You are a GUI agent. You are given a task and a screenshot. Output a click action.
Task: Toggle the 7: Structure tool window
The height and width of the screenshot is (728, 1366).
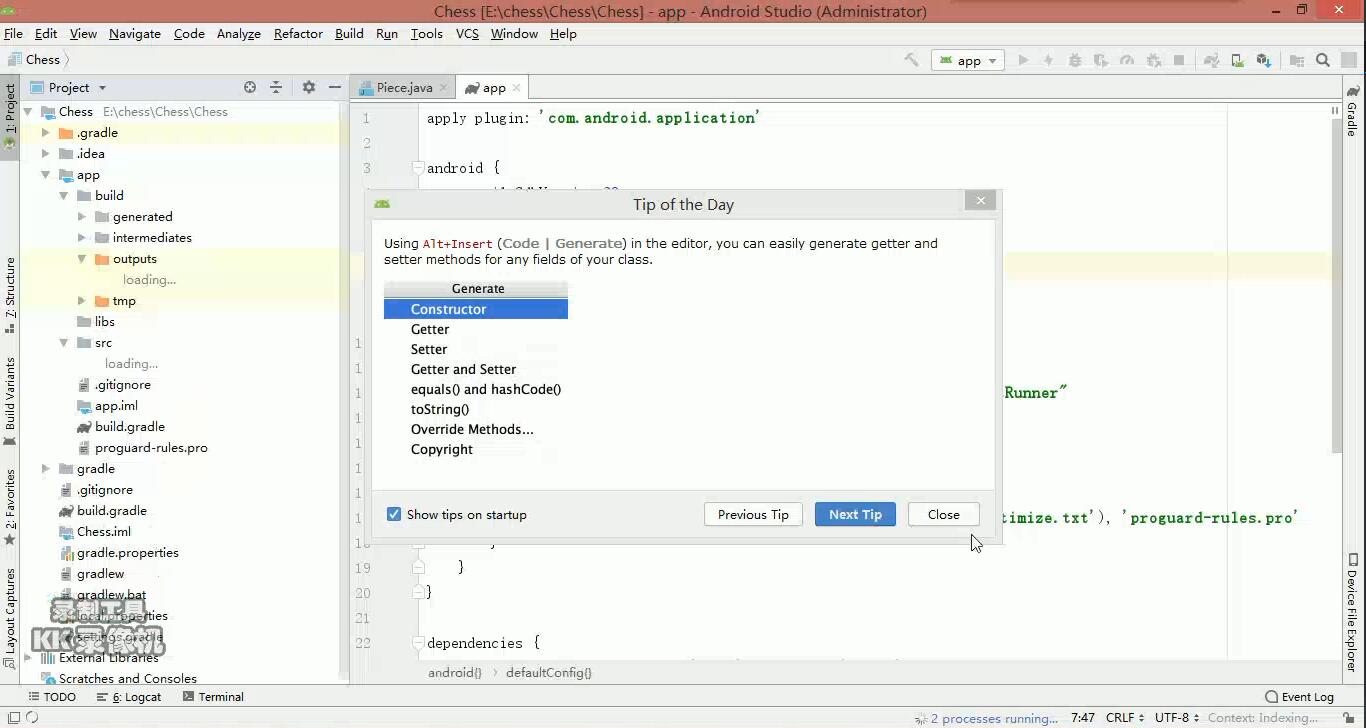10,295
